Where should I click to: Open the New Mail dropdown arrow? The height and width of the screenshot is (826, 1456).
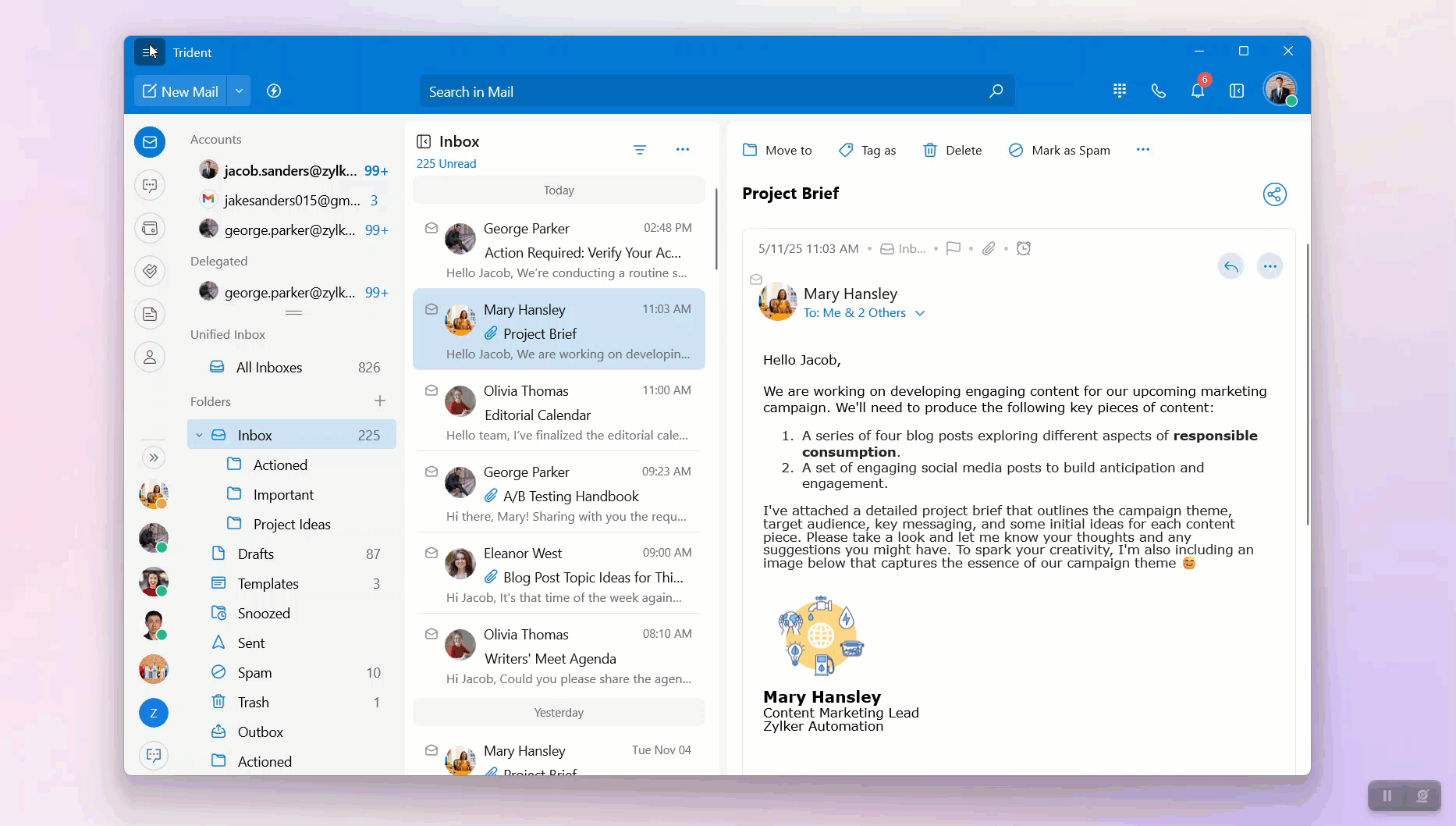[239, 91]
